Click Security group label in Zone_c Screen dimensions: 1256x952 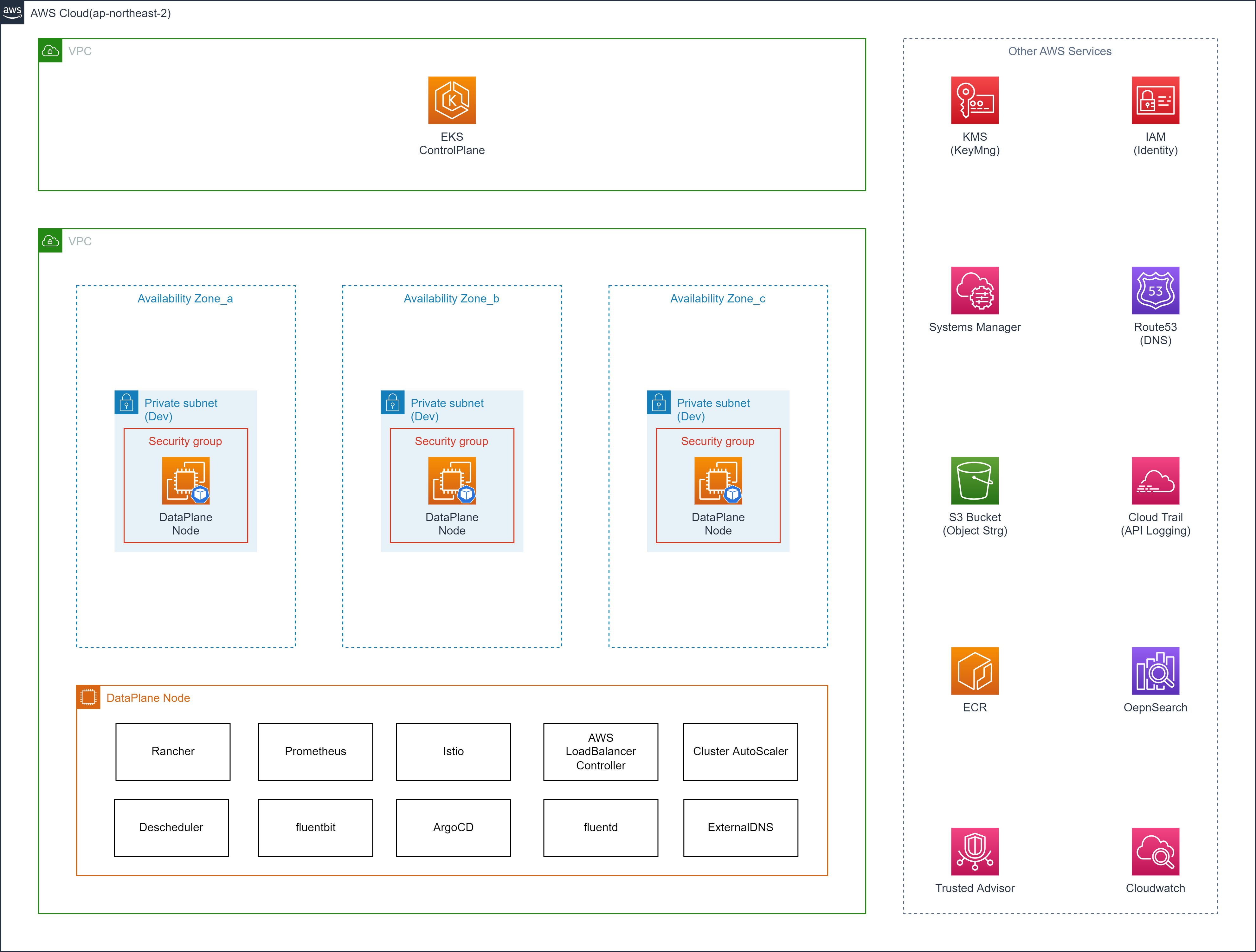[x=718, y=441]
